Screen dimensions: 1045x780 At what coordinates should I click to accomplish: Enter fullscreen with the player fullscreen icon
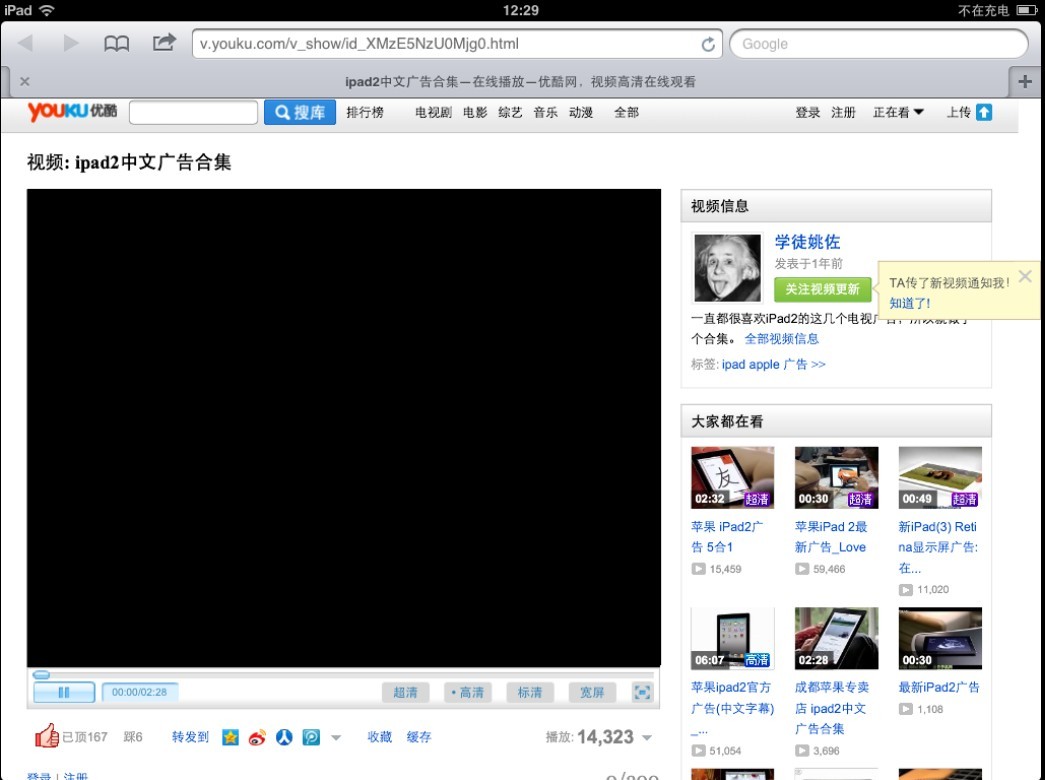click(642, 692)
